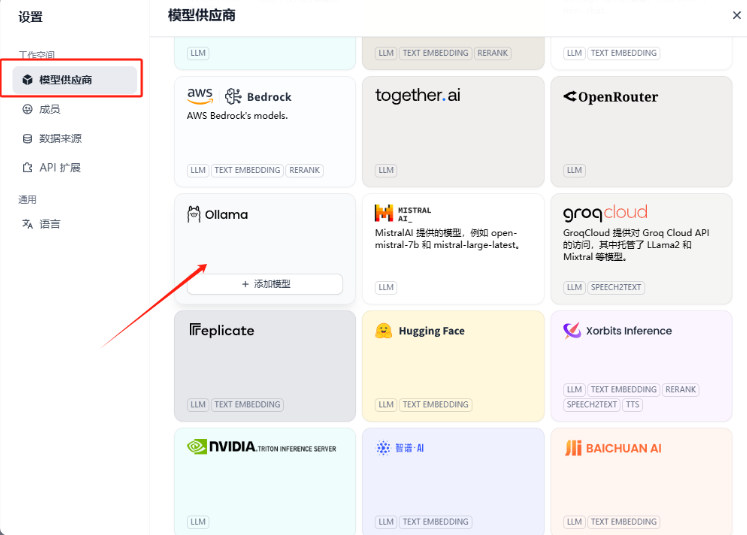Click the 设置 title text
747x535 pixels.
30,17
